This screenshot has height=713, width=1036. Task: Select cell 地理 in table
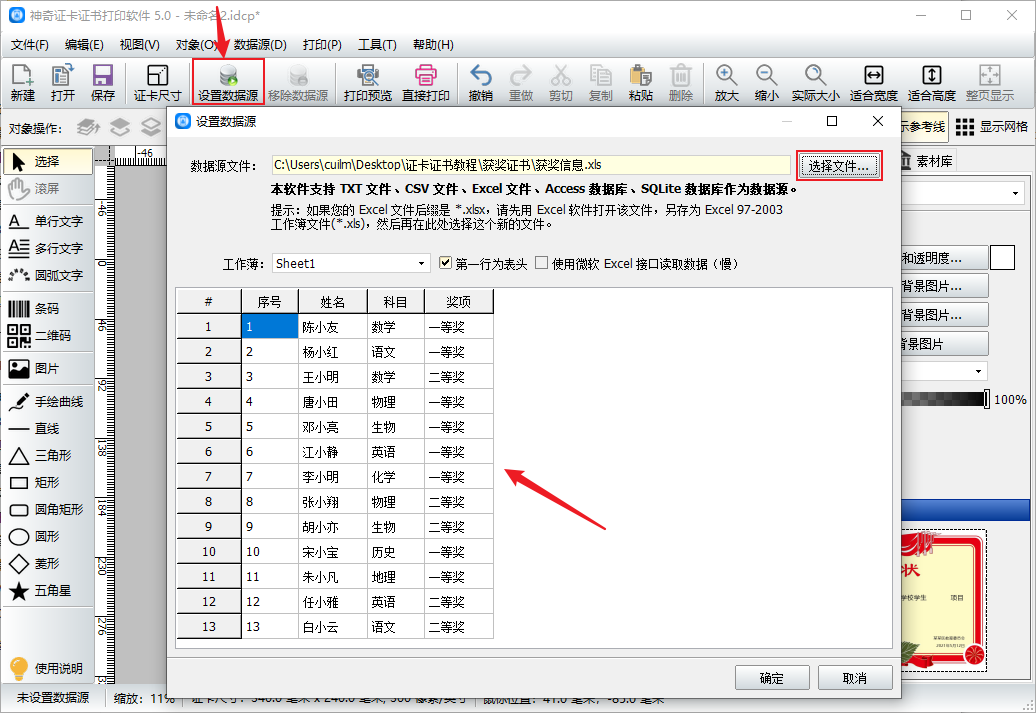click(x=395, y=577)
